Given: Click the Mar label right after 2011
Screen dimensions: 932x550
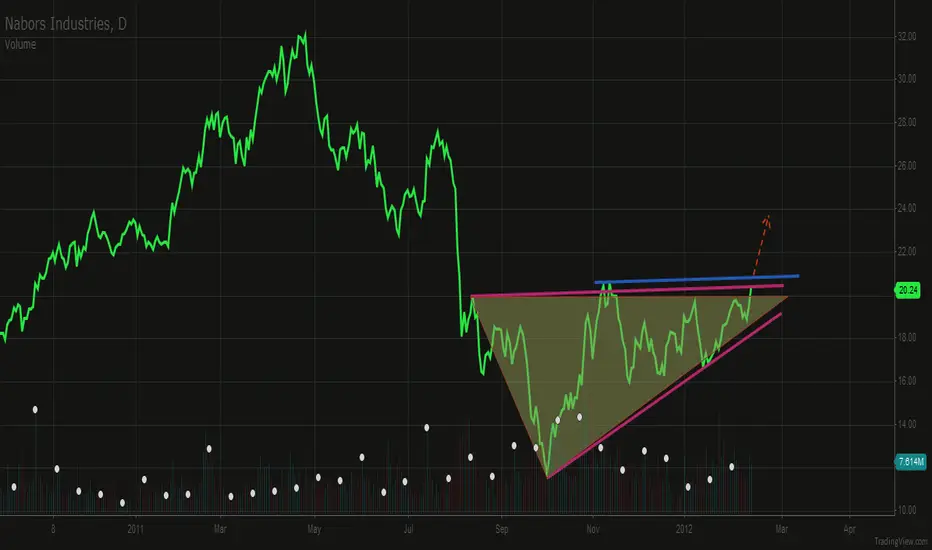Looking at the screenshot, I should (220, 529).
